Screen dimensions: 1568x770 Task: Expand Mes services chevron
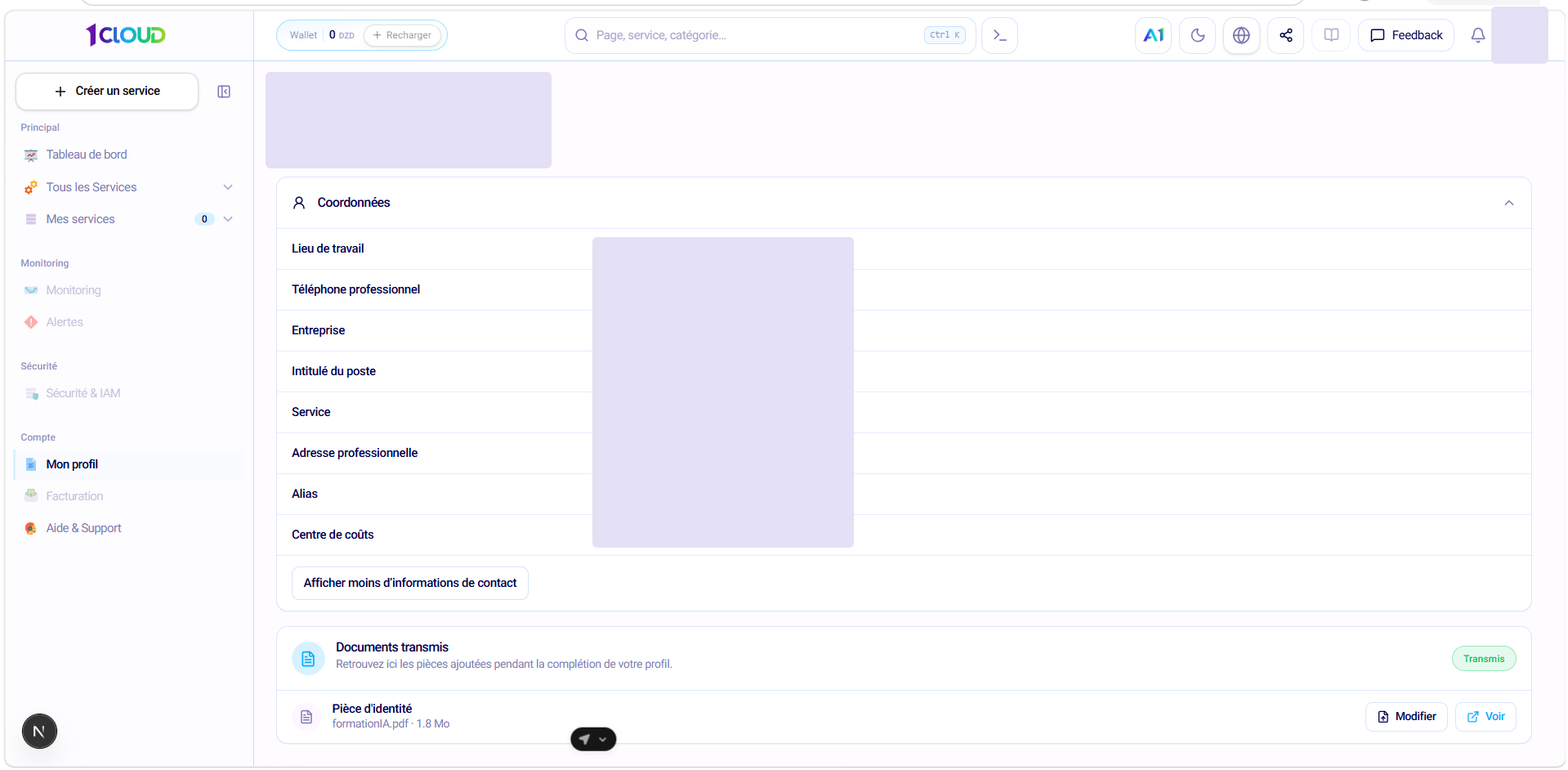[228, 219]
